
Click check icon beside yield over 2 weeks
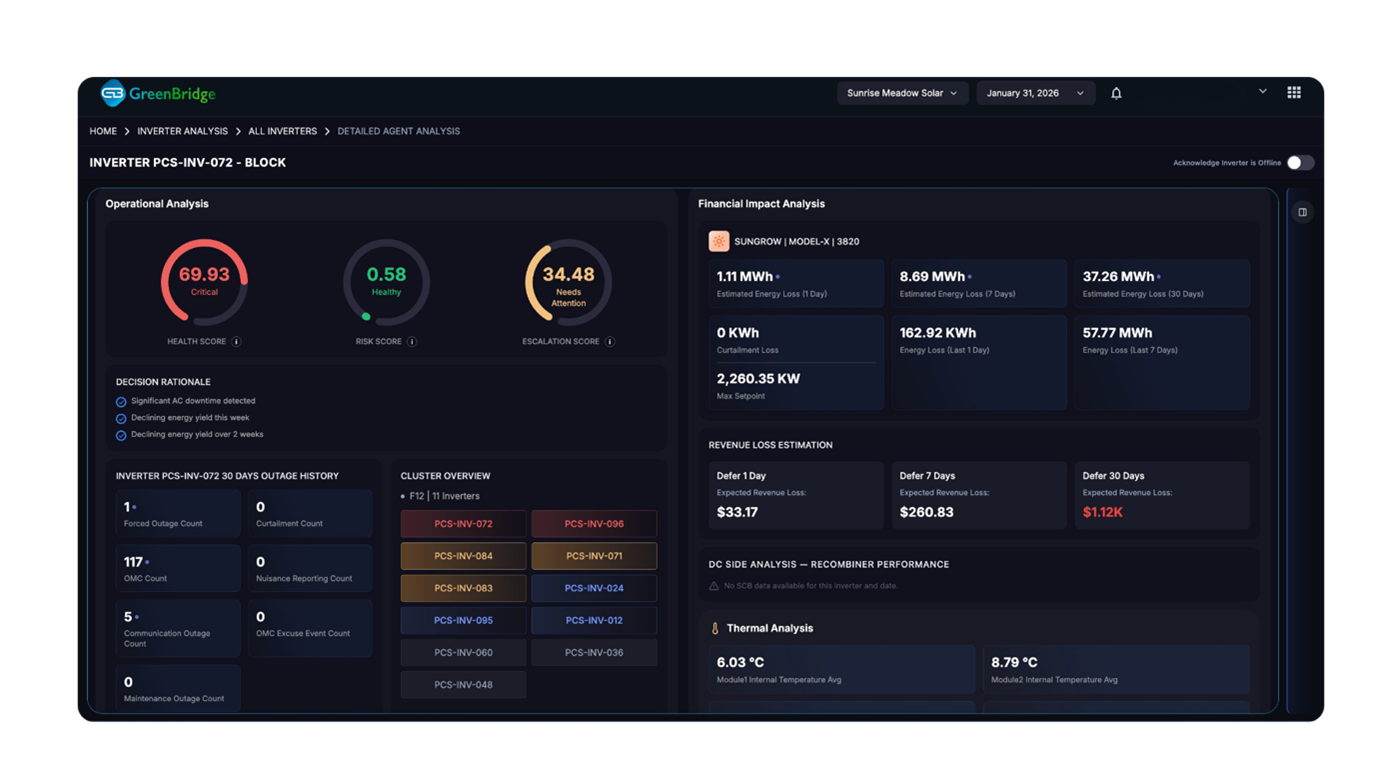click(121, 436)
